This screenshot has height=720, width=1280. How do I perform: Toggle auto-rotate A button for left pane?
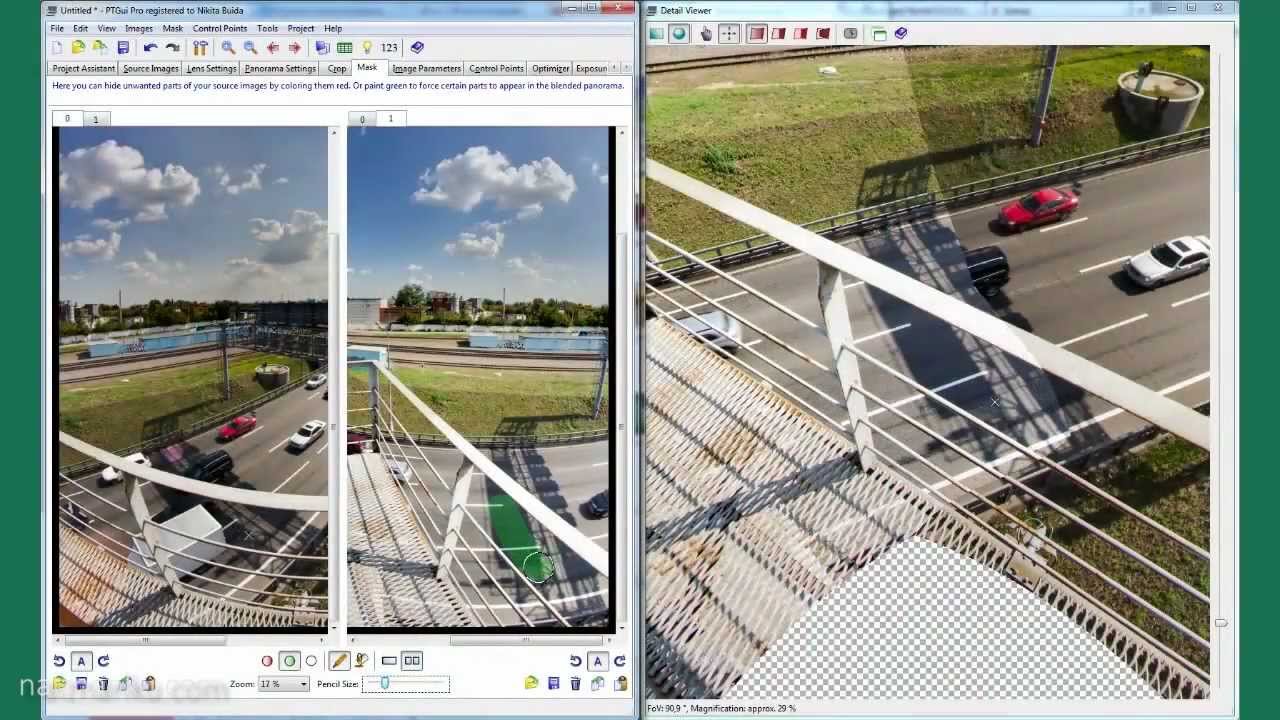click(81, 661)
